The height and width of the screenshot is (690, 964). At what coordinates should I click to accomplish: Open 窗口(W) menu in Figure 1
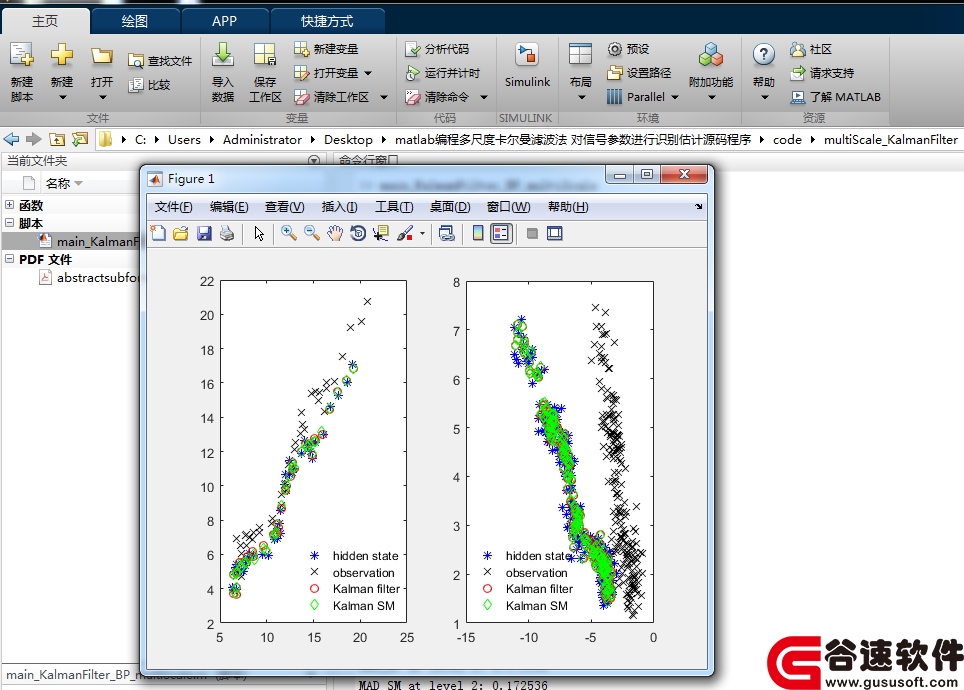tap(508, 207)
